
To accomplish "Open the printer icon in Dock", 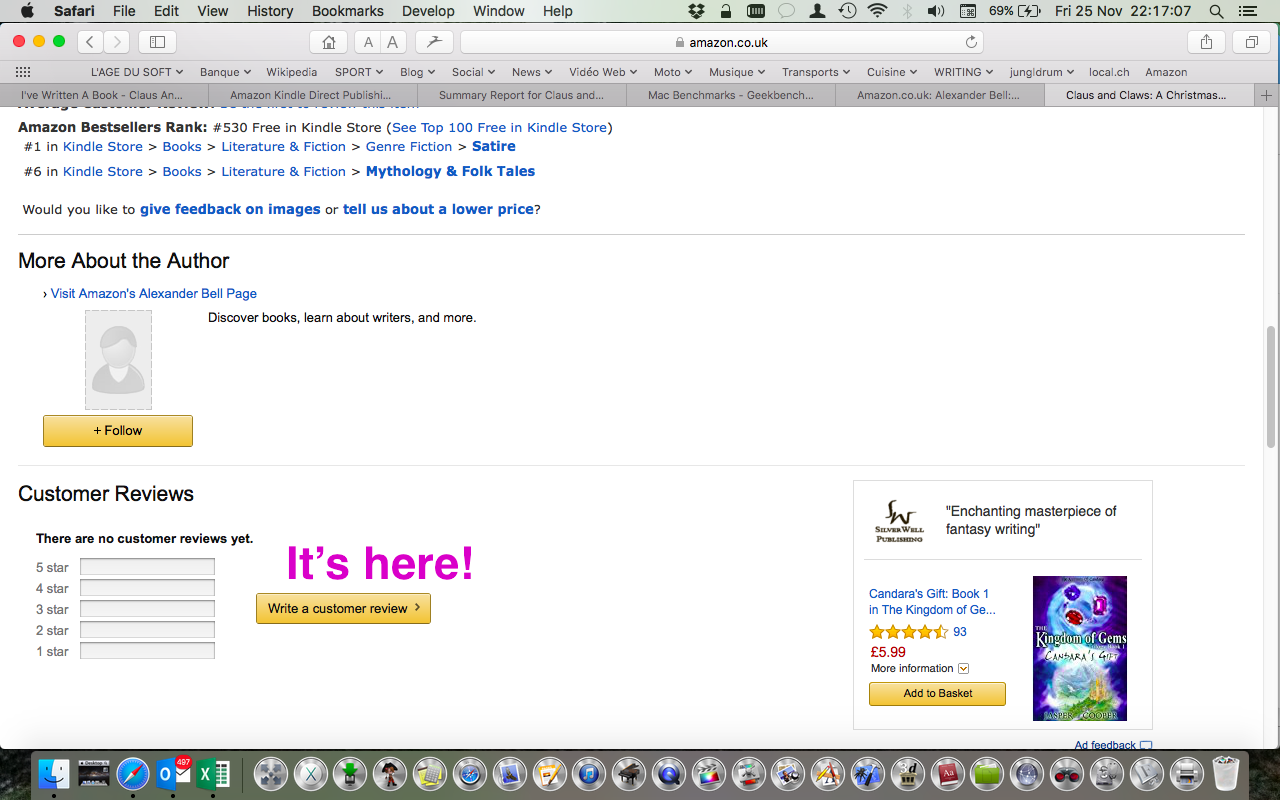I will click(x=1186, y=774).
